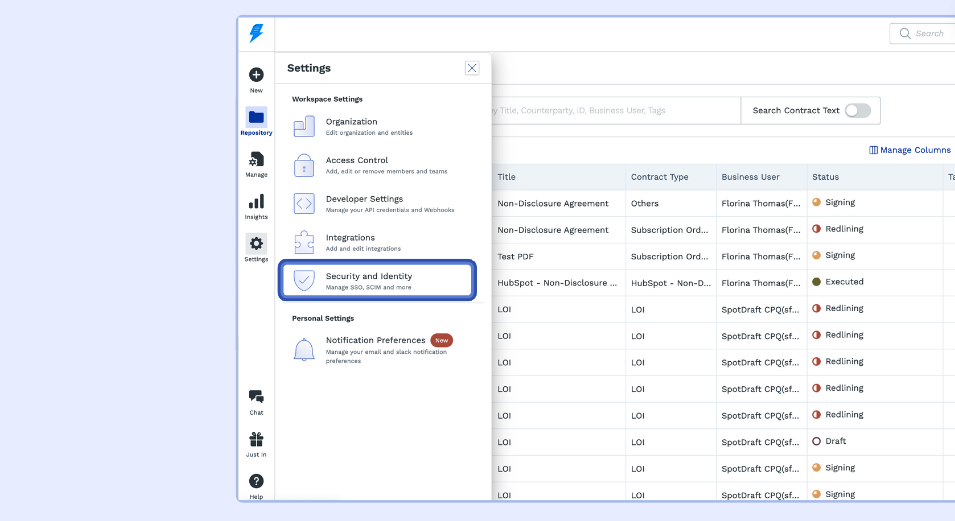Select Integrations in settings
This screenshot has height=521, width=955.
point(350,242)
